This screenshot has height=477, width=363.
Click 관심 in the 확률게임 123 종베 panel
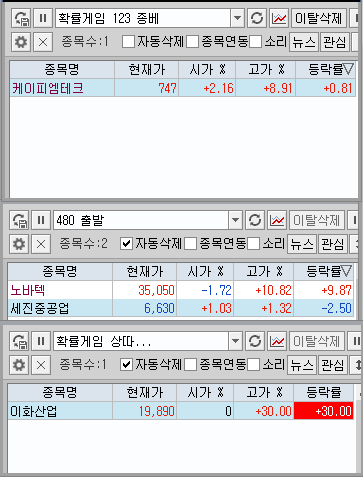[x=335, y=42]
